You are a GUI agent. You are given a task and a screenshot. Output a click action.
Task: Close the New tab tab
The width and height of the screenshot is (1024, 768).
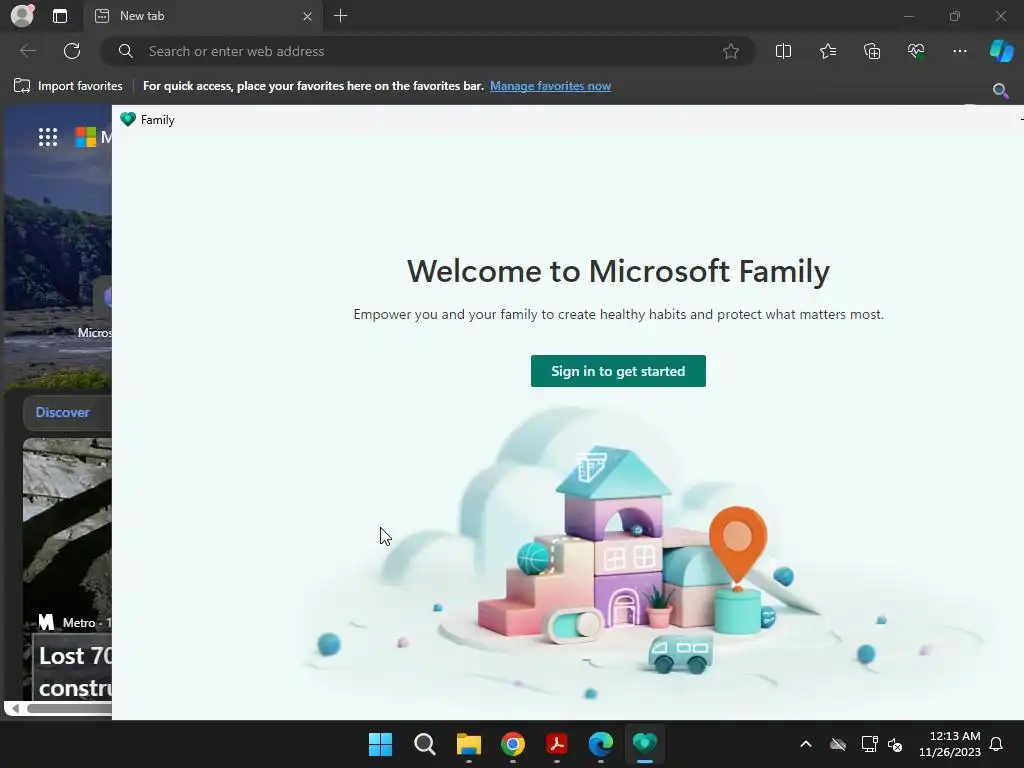(307, 16)
